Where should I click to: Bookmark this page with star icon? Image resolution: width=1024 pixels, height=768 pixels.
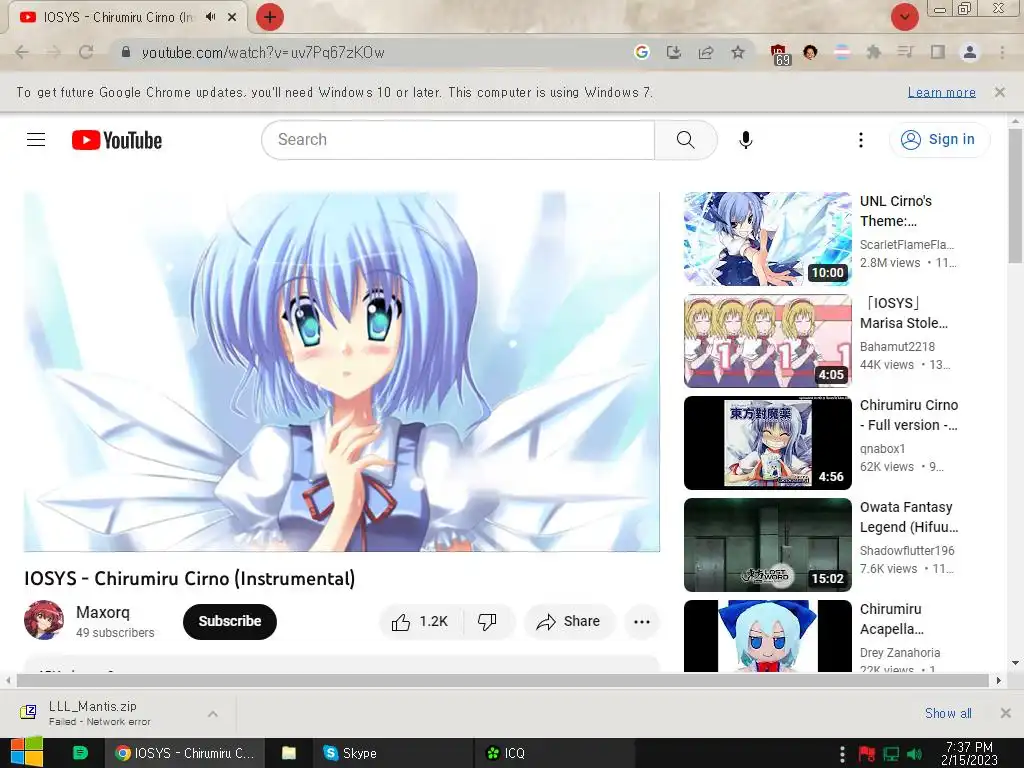coord(737,52)
